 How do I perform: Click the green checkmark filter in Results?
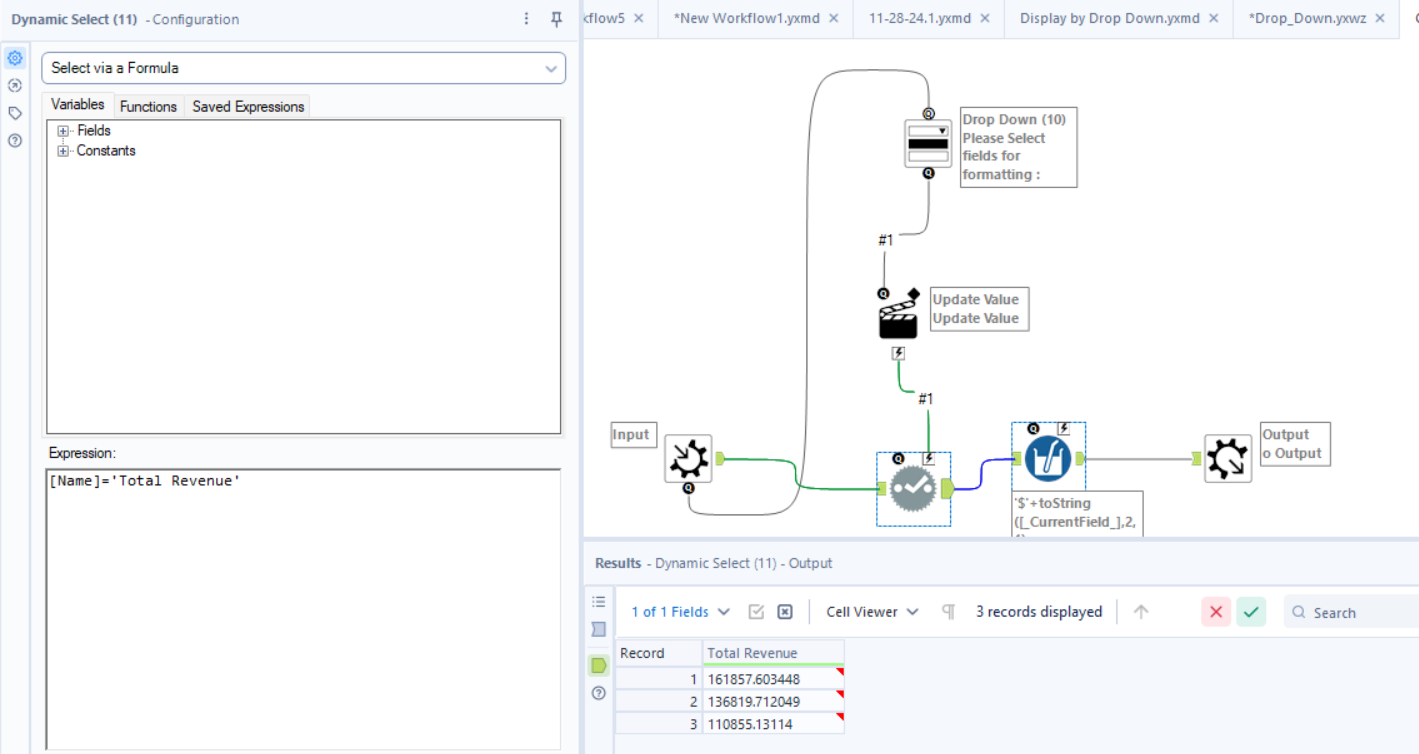[1251, 611]
